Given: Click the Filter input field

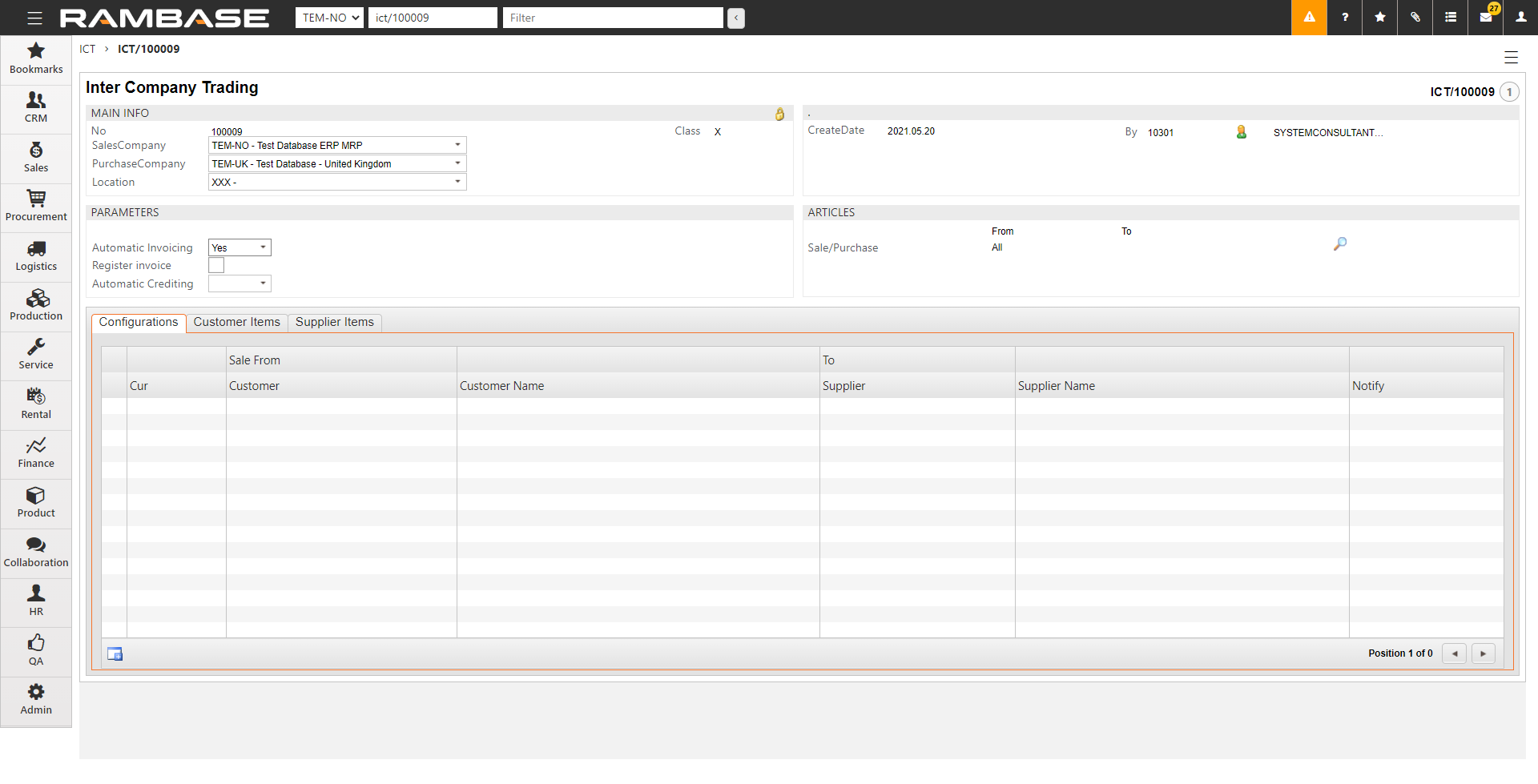Looking at the screenshot, I should pos(612,18).
